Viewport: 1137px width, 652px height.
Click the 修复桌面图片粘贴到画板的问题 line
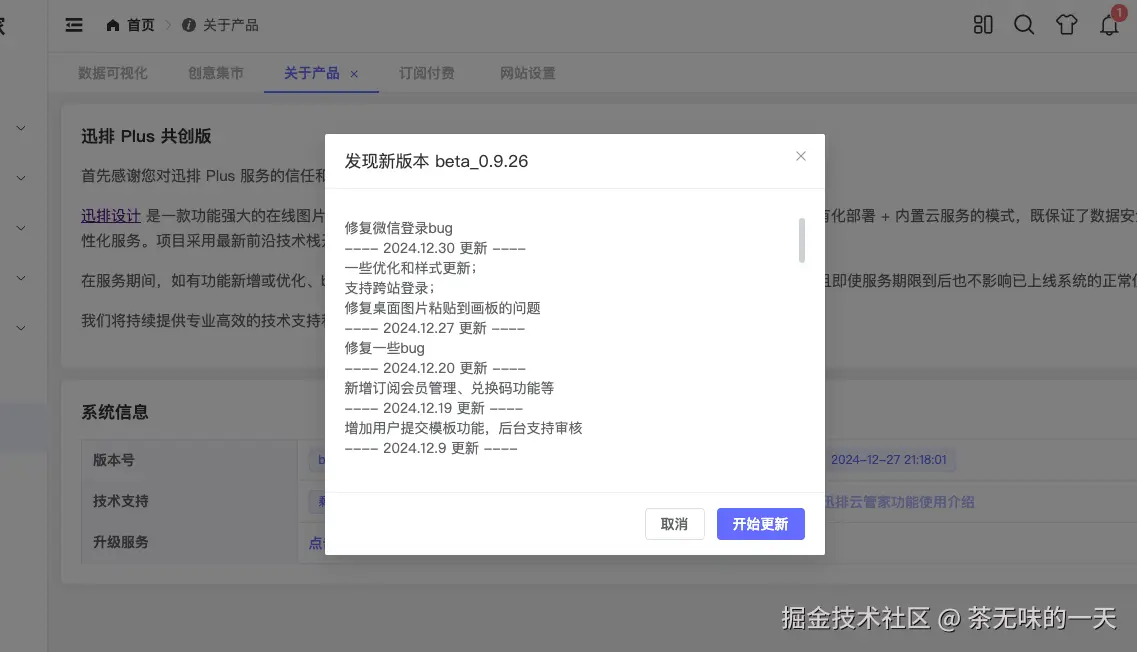click(442, 308)
